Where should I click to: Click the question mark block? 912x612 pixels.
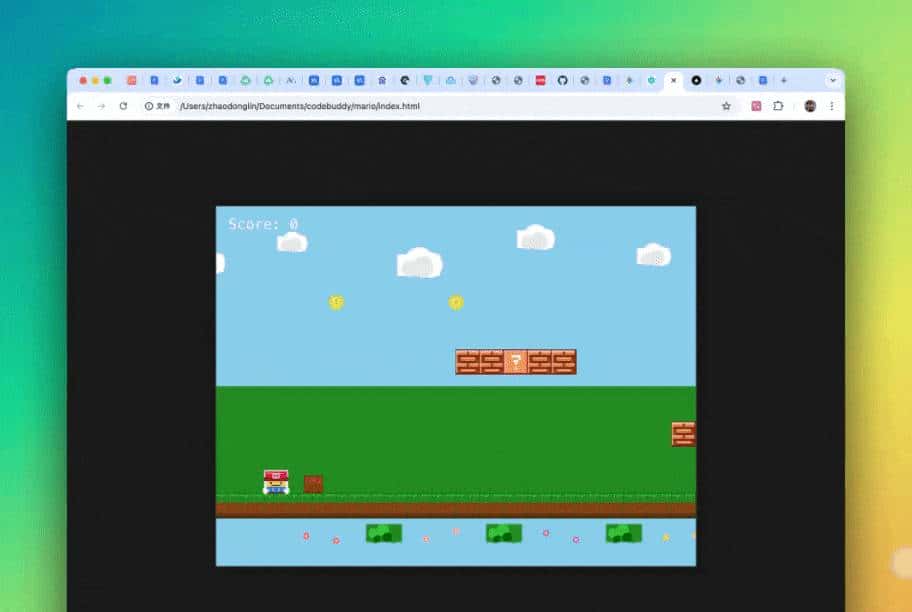[x=515, y=362]
